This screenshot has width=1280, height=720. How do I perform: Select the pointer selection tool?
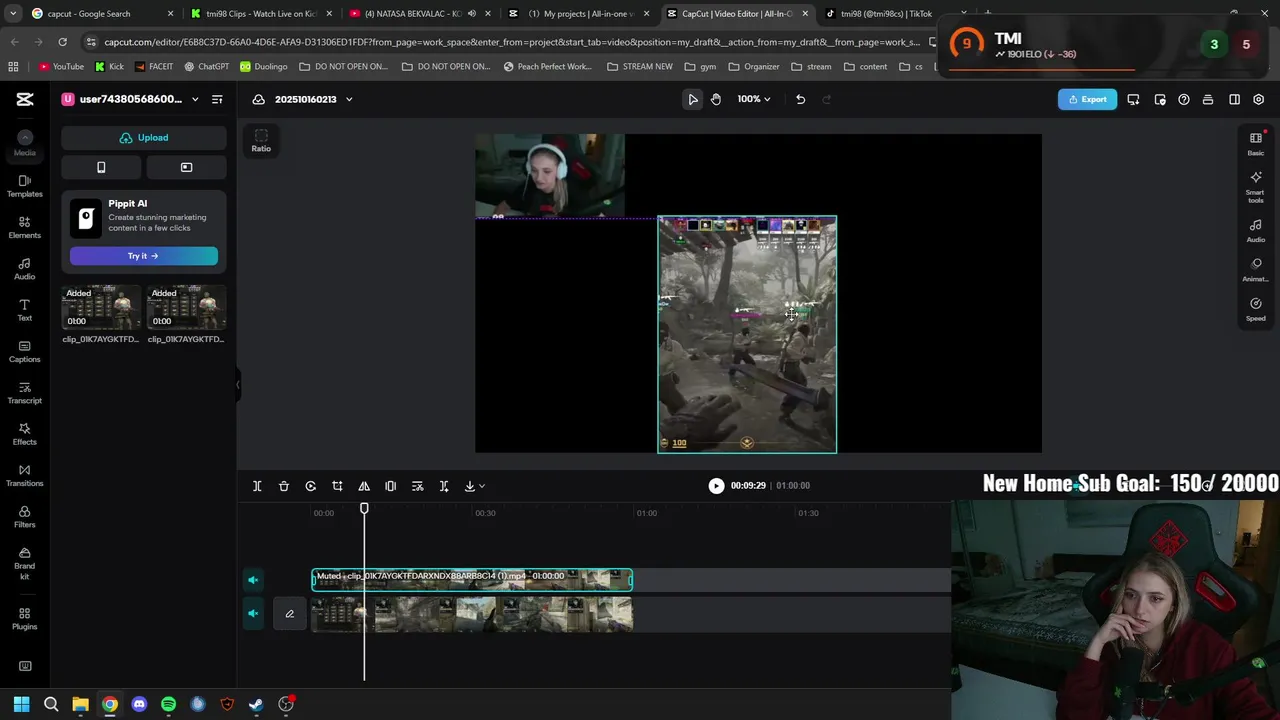693,99
